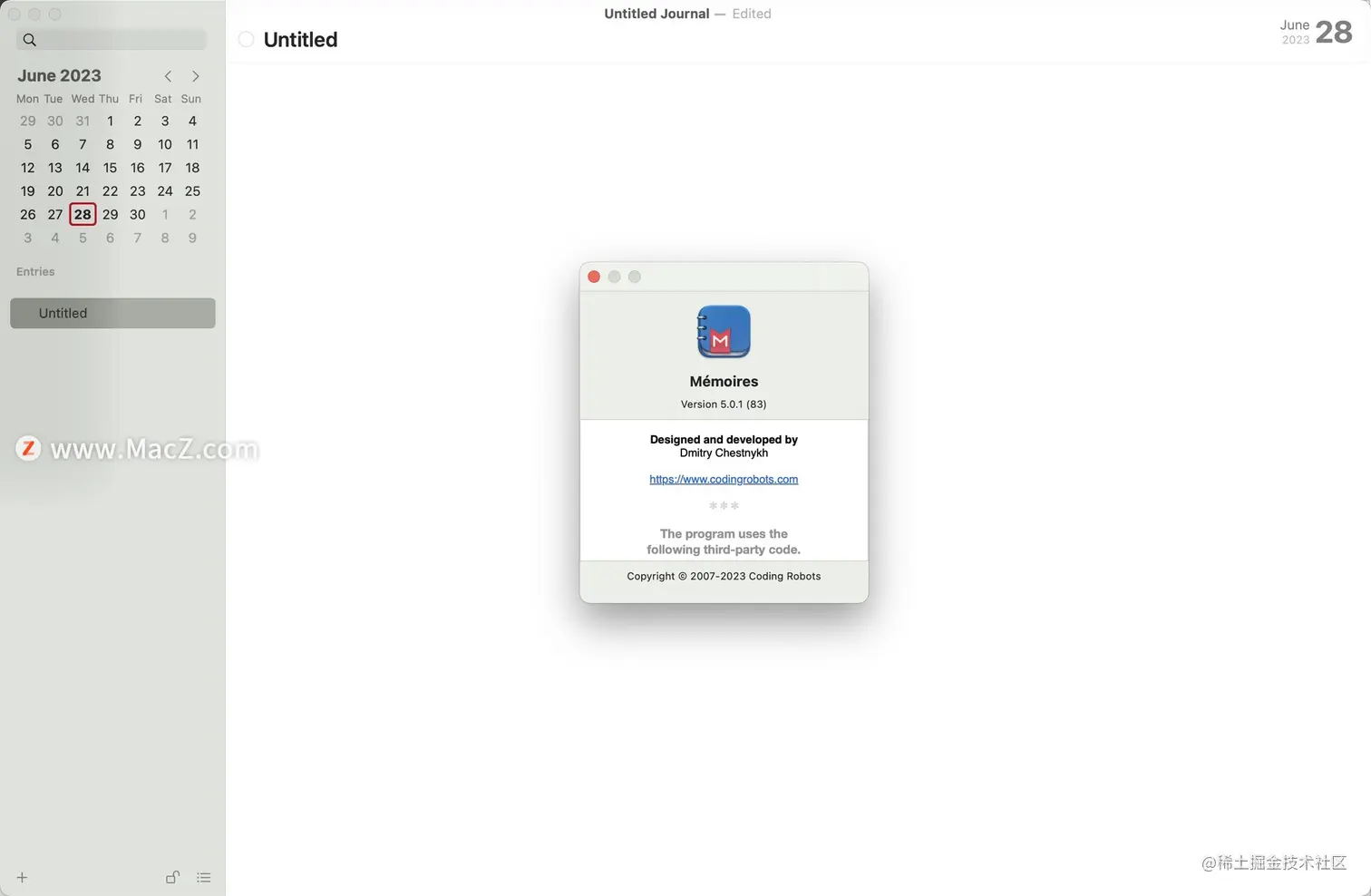Click the Copyright 2007-2023 Coding Robots text
Viewport: 1371px width, 896px height.
724,576
